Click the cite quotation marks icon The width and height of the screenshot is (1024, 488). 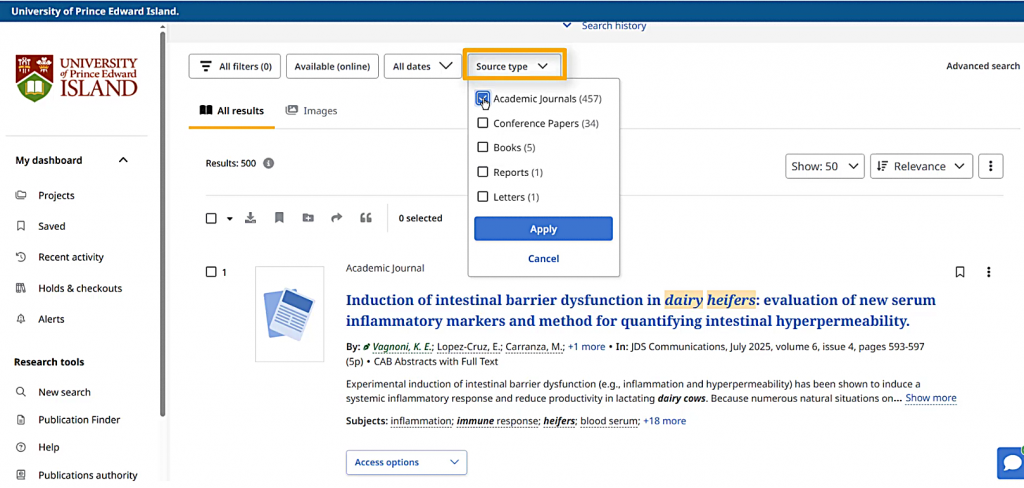(365, 218)
